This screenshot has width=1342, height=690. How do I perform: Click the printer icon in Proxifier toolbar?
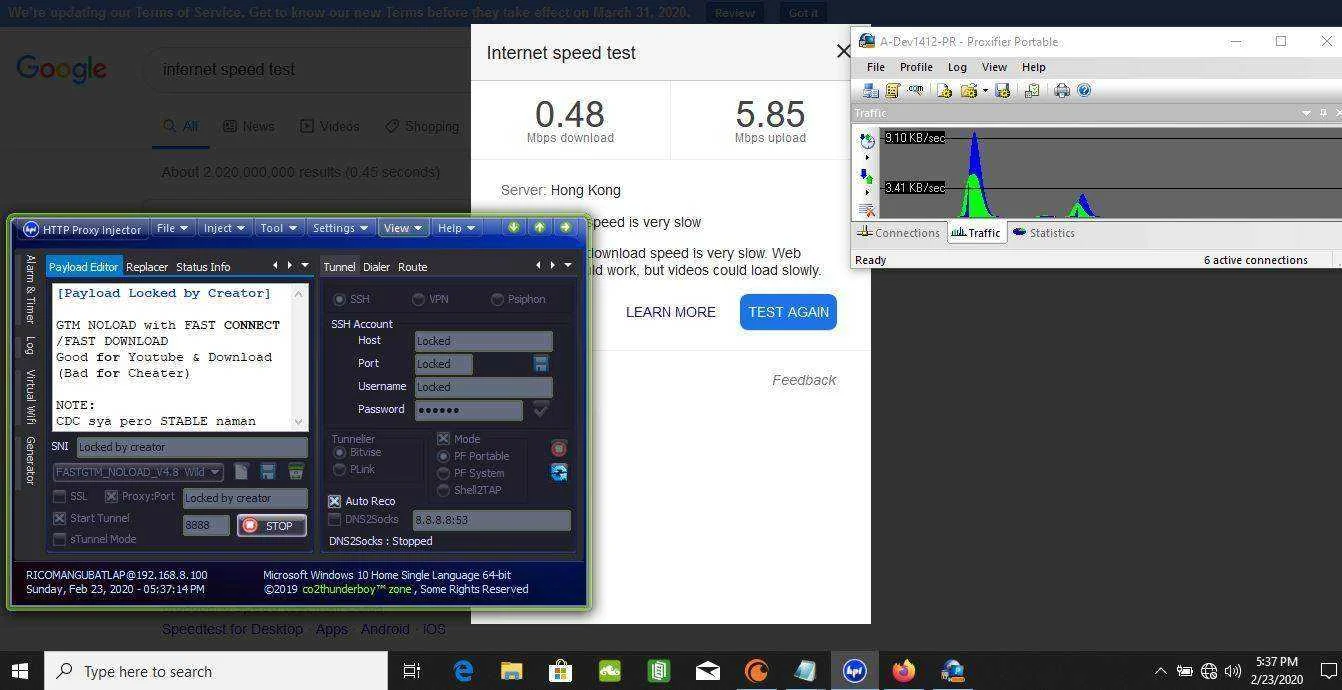(x=1062, y=90)
